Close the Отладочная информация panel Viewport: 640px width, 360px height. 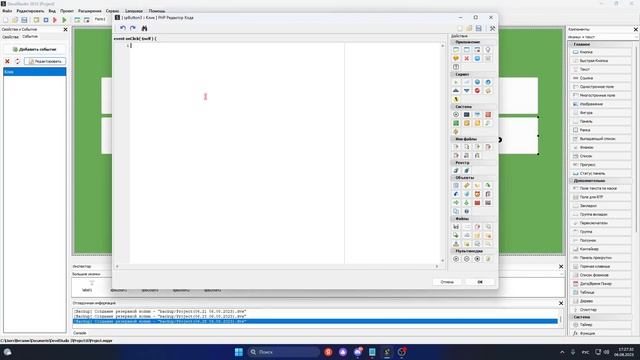click(561, 303)
